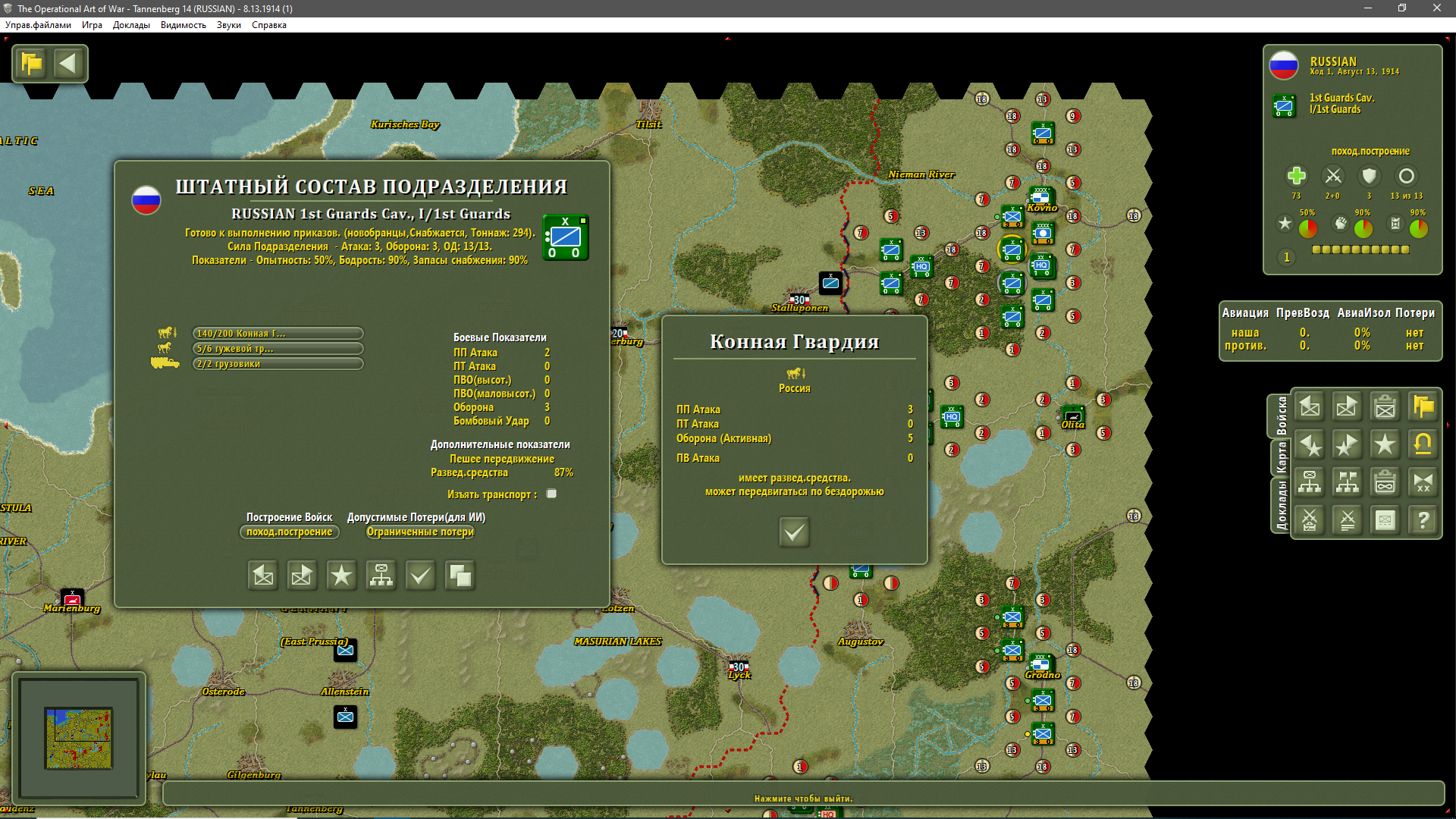The width and height of the screenshot is (1456, 819).
Task: Change the поход.построение deployment setting
Action: coord(289,532)
